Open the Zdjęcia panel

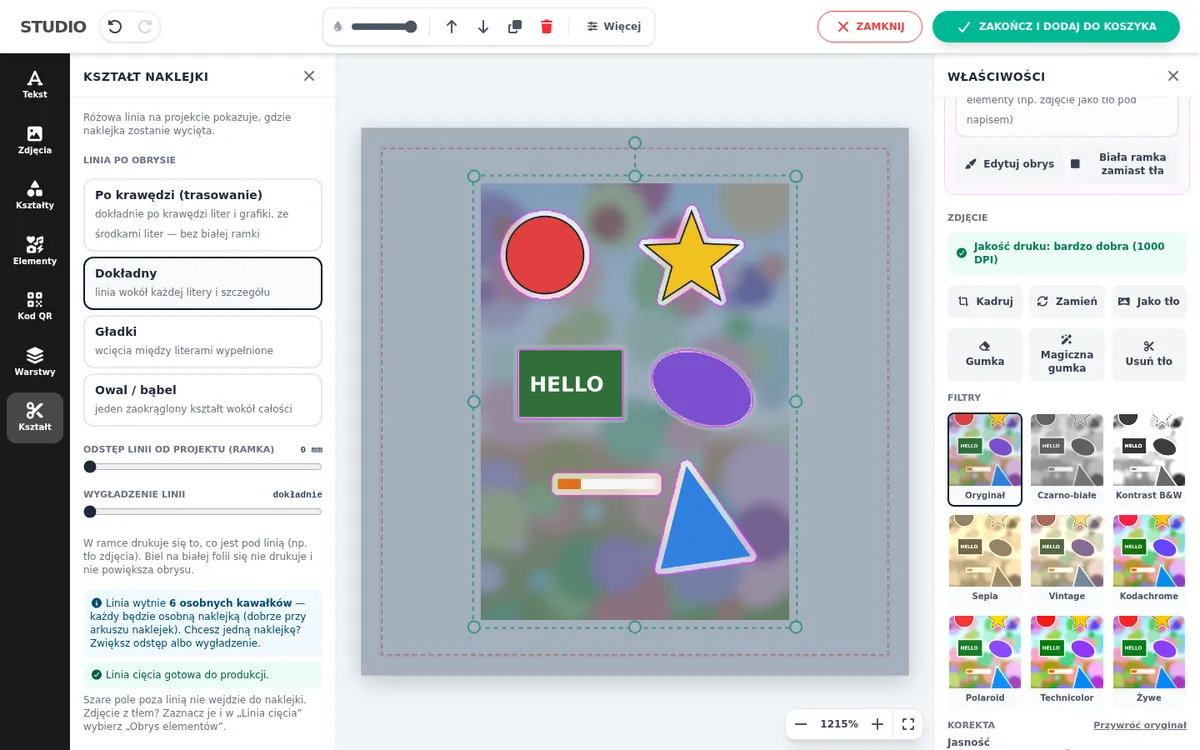click(35, 140)
